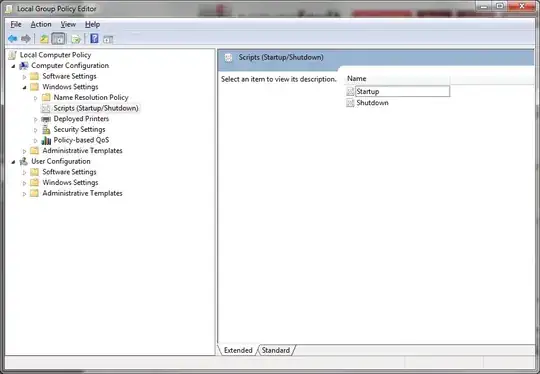Viewport: 540px width, 374px height.
Task: Expand Software Settings under Computer Configuration
Action: 24,76
